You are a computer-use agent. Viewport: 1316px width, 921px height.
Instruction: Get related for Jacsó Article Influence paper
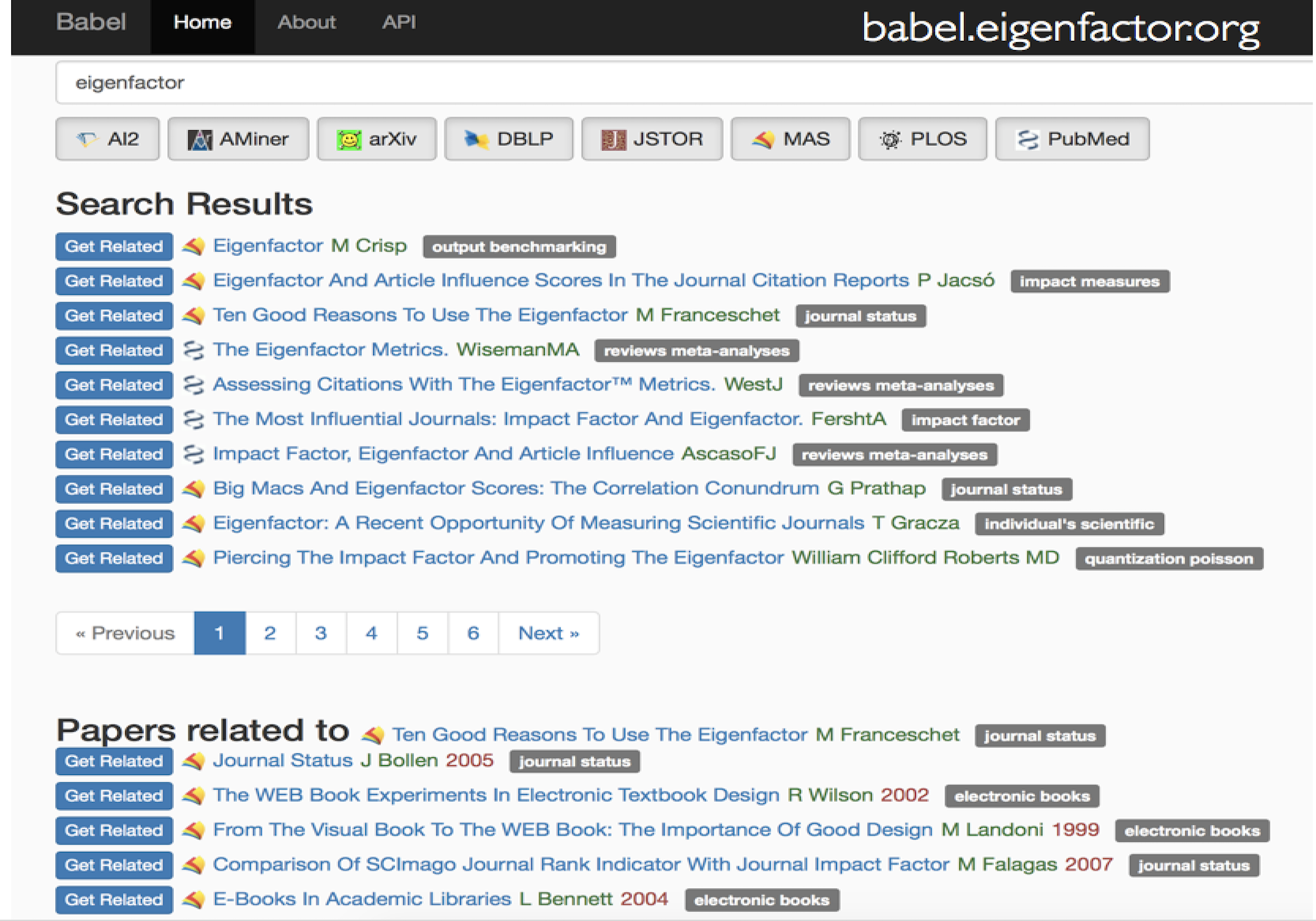(114, 281)
